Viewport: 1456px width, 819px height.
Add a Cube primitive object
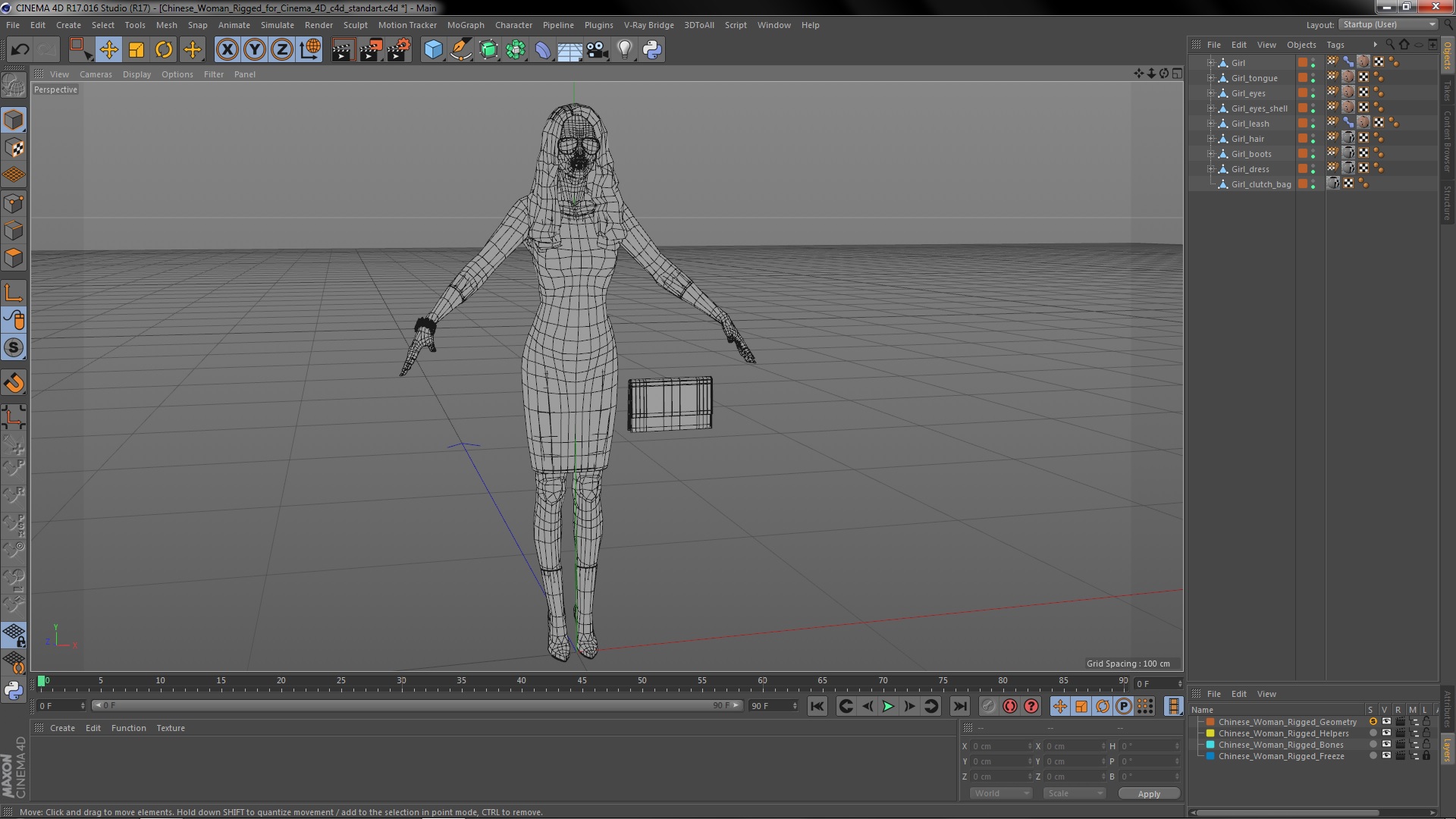coord(433,50)
